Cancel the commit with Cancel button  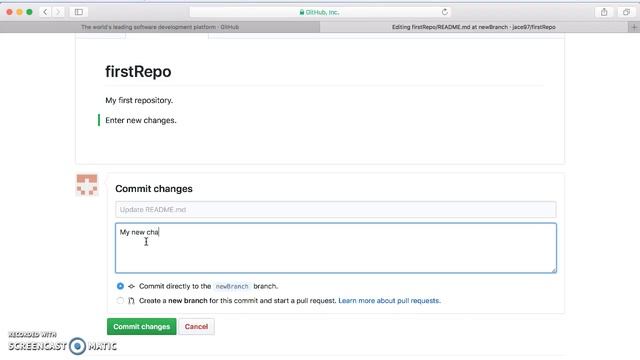pos(196,327)
